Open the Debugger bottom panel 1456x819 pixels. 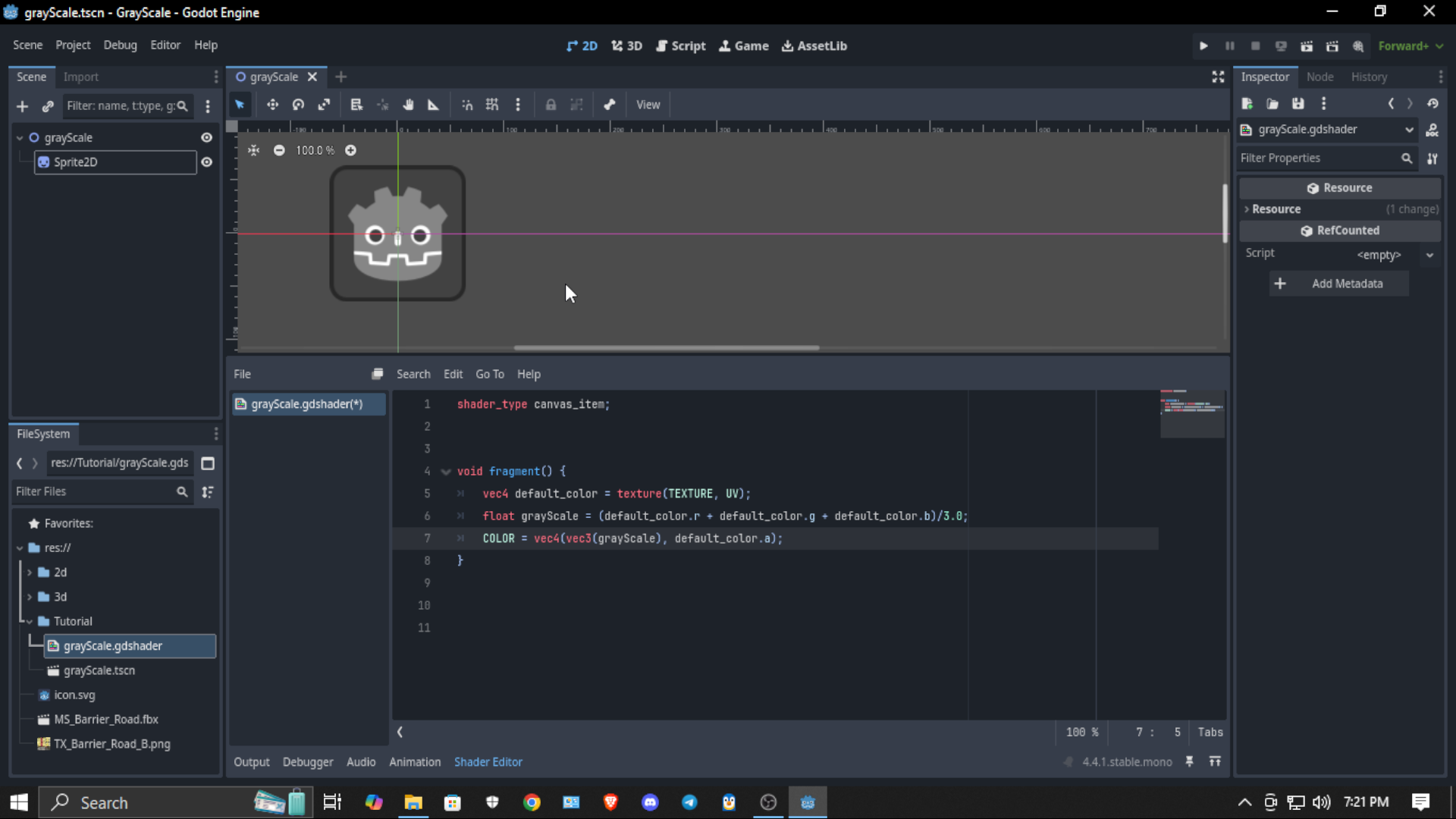(x=307, y=762)
